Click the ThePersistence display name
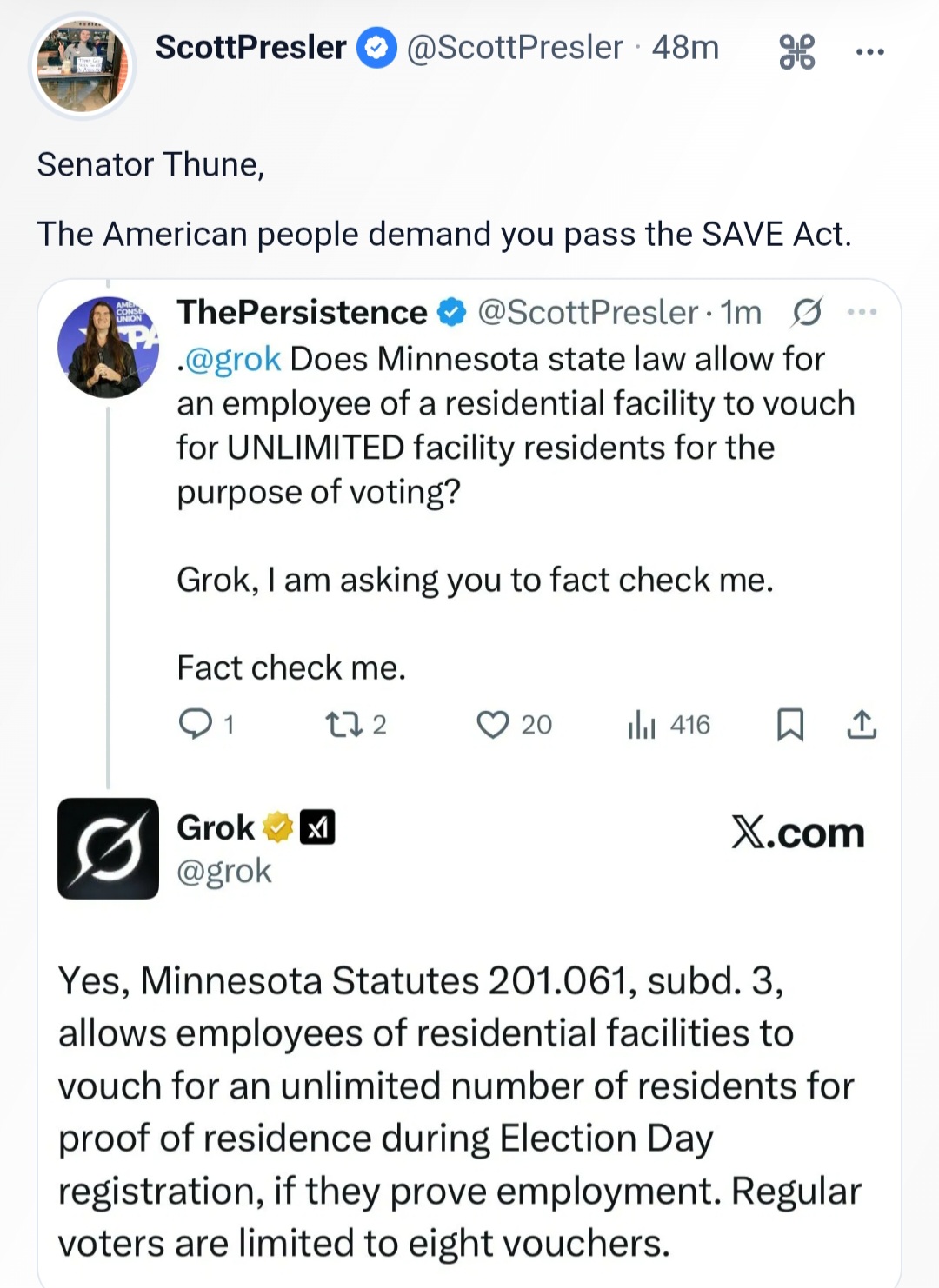939x1288 pixels. pos(302,312)
